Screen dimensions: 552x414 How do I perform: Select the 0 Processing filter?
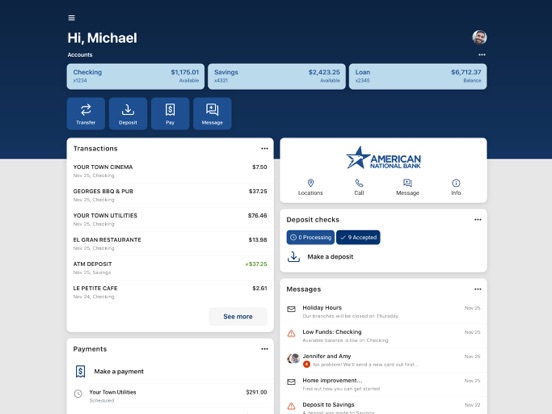pos(310,237)
